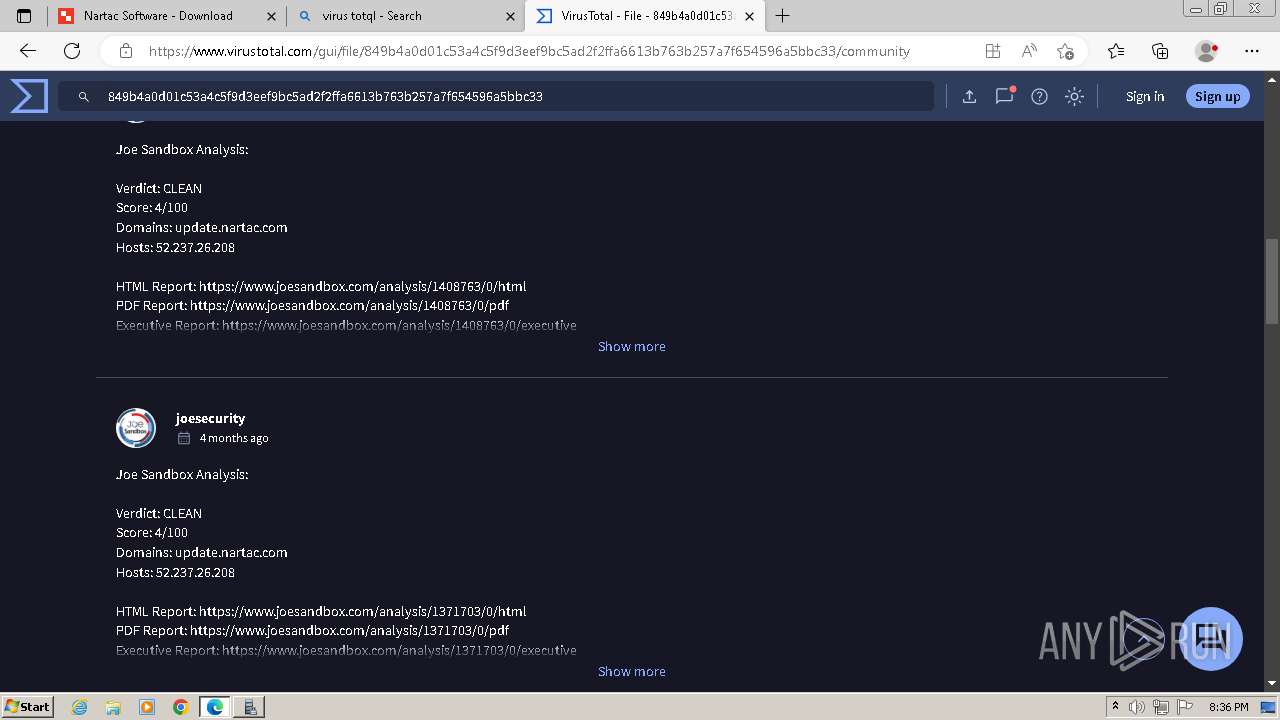This screenshot has height=720, width=1280.
Task: Open the notifications chat icon
Action: coord(1004,96)
